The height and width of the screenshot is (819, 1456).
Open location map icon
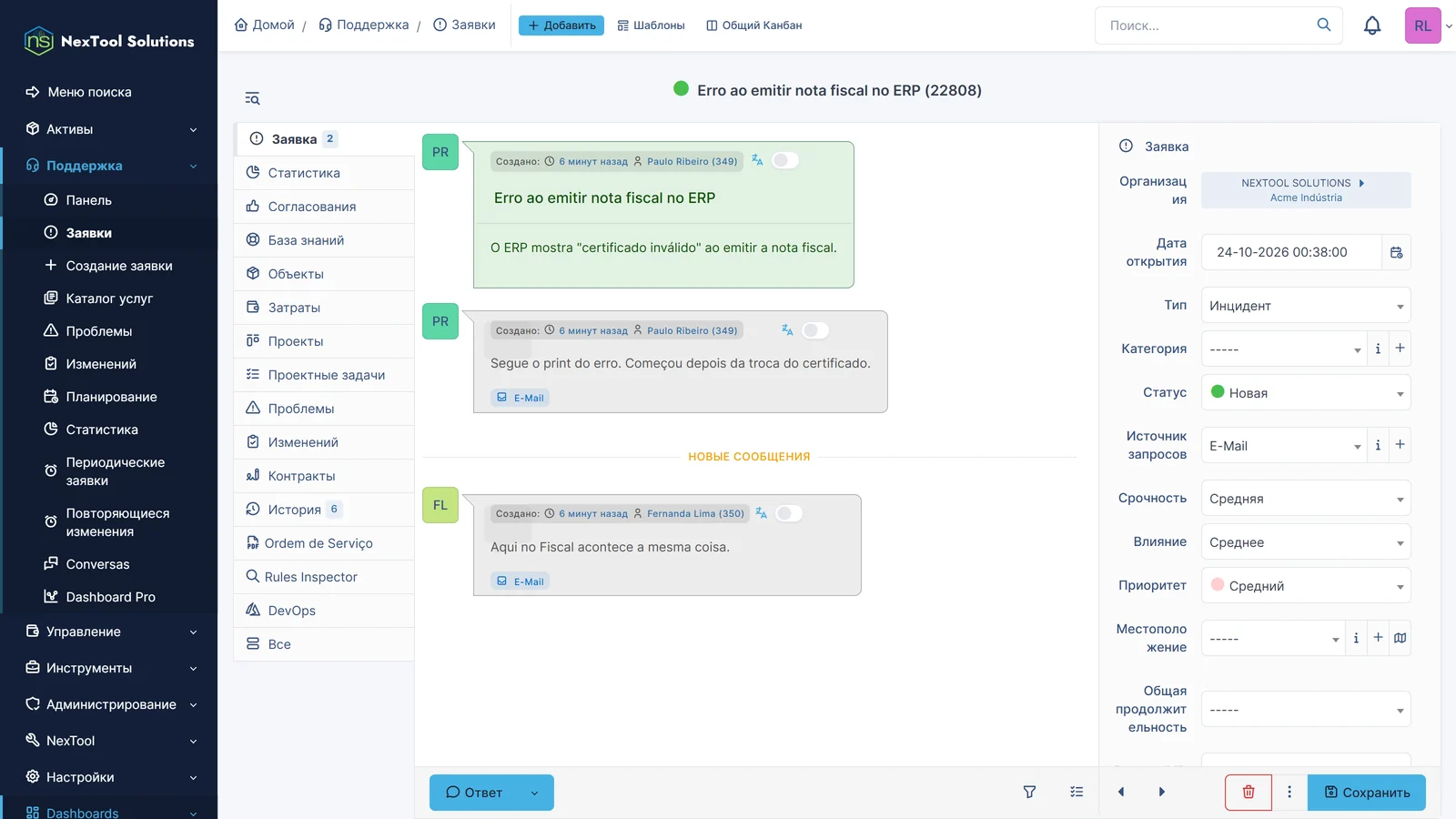click(x=1400, y=638)
